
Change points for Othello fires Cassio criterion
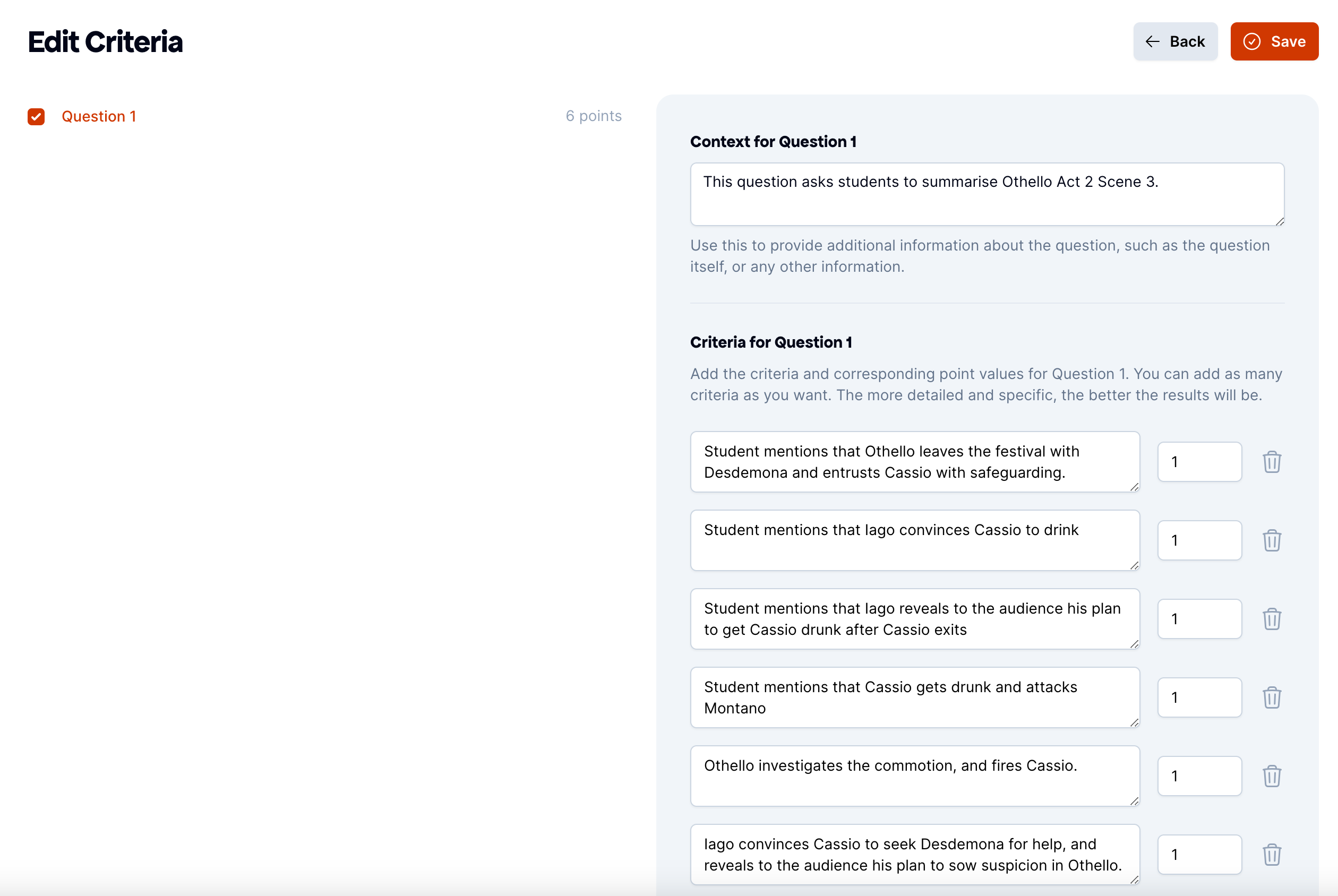click(x=1199, y=776)
